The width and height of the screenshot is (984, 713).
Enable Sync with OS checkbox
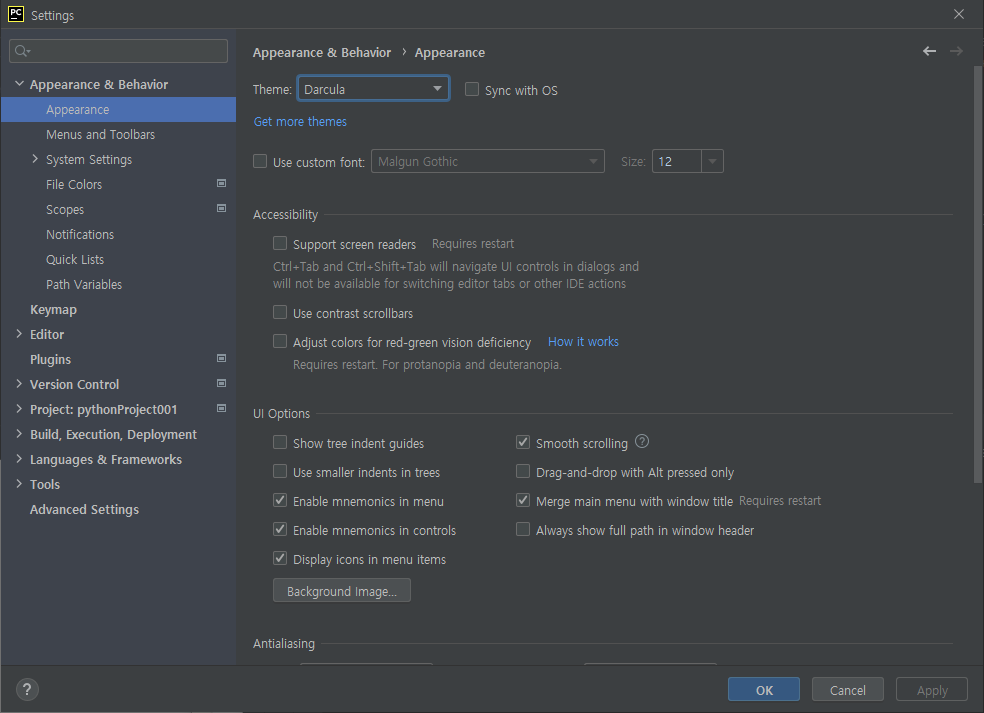[472, 89]
